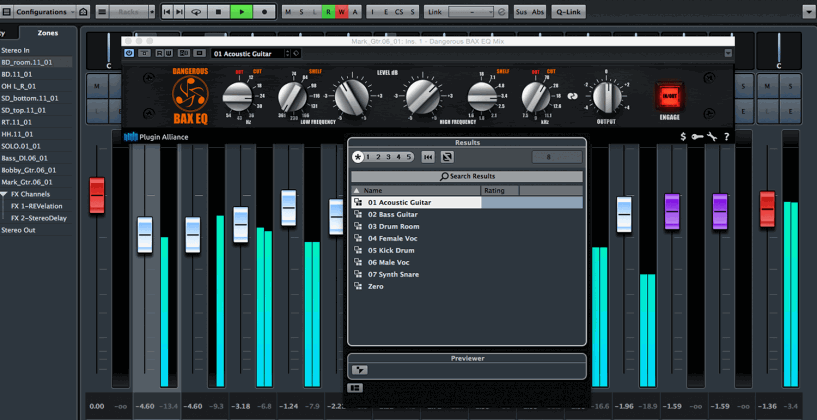The height and width of the screenshot is (420, 817).
Task: Collapse the FX Channels folder
Action: pyautogui.click(x=4, y=194)
